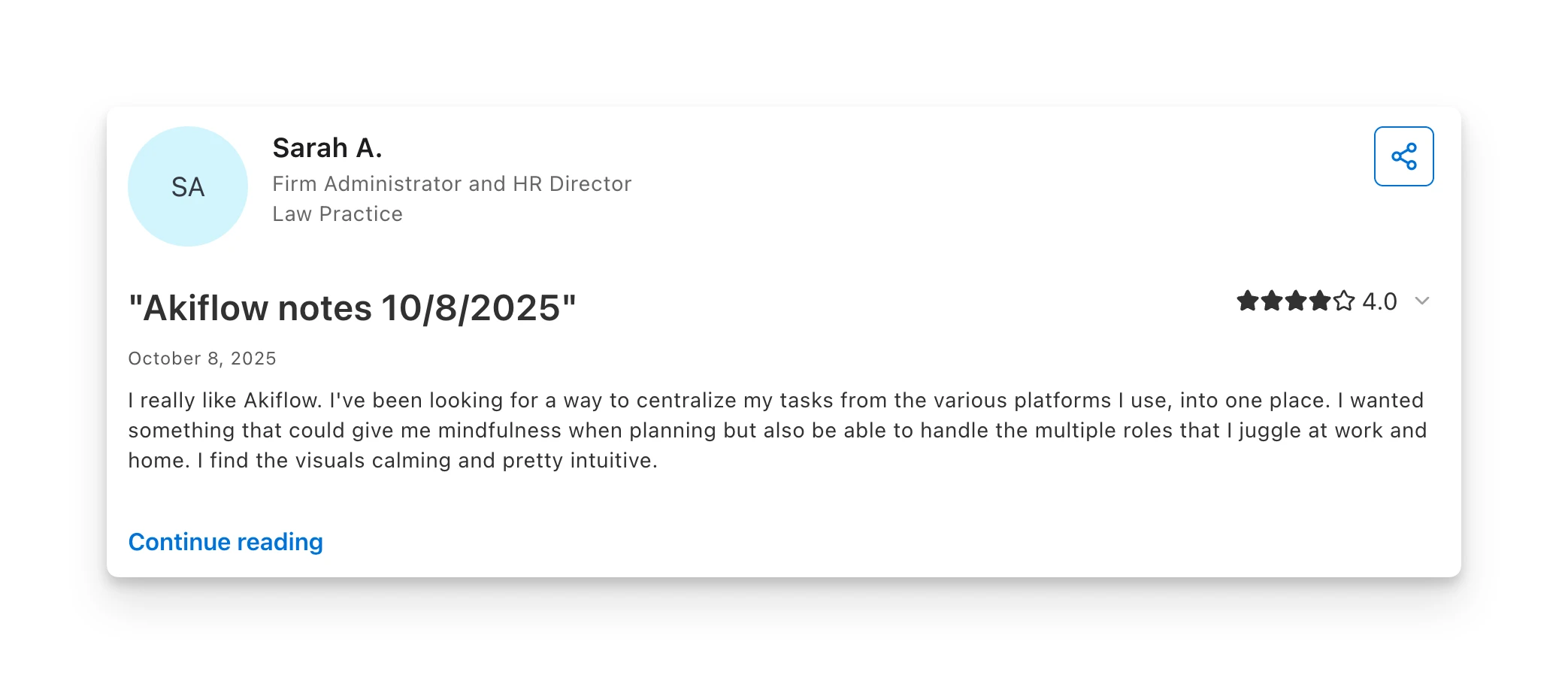Click the fourth filled rating star

click(x=1320, y=301)
